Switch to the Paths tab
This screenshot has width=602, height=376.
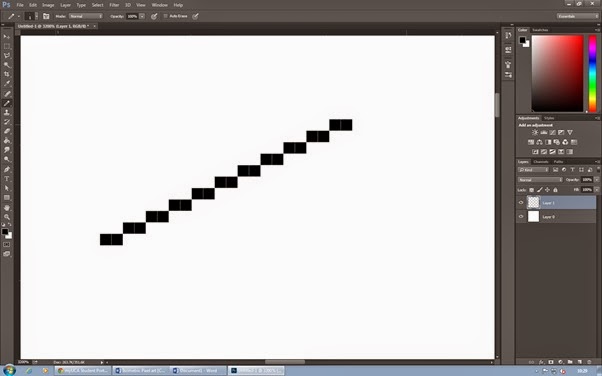click(x=558, y=162)
